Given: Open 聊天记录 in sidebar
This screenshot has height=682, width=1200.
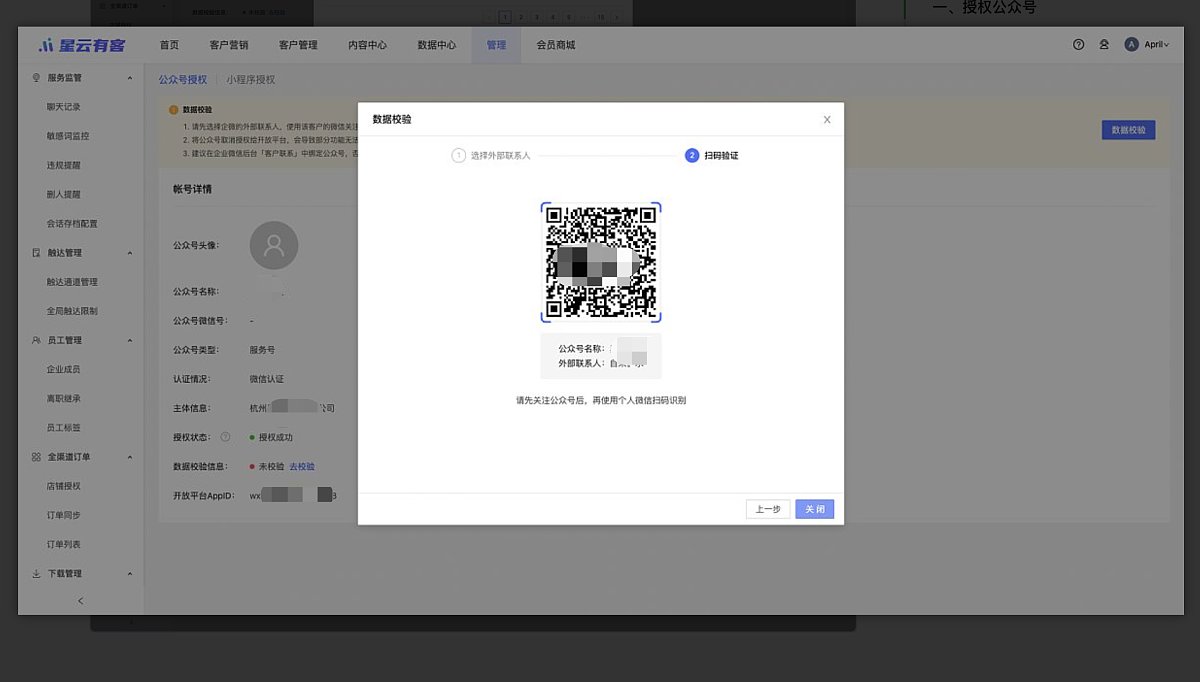Looking at the screenshot, I should point(63,107).
